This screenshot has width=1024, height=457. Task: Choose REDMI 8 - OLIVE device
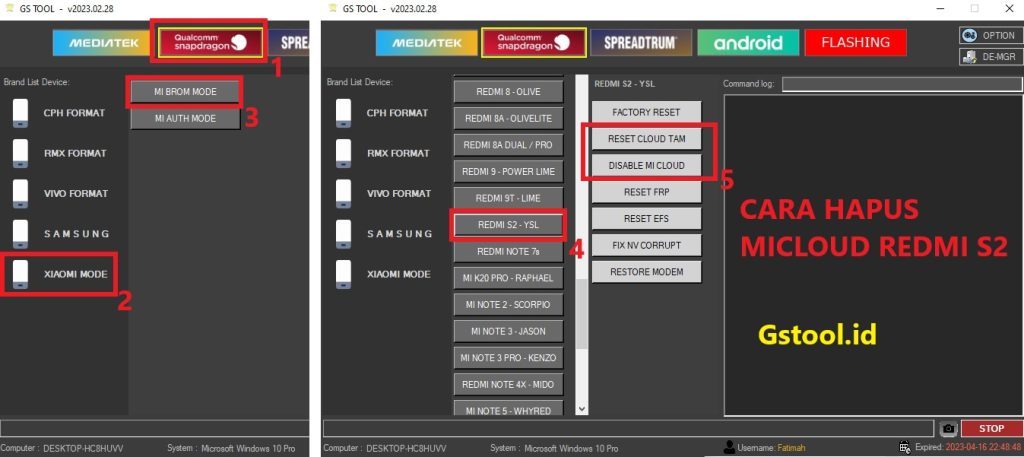click(x=508, y=92)
